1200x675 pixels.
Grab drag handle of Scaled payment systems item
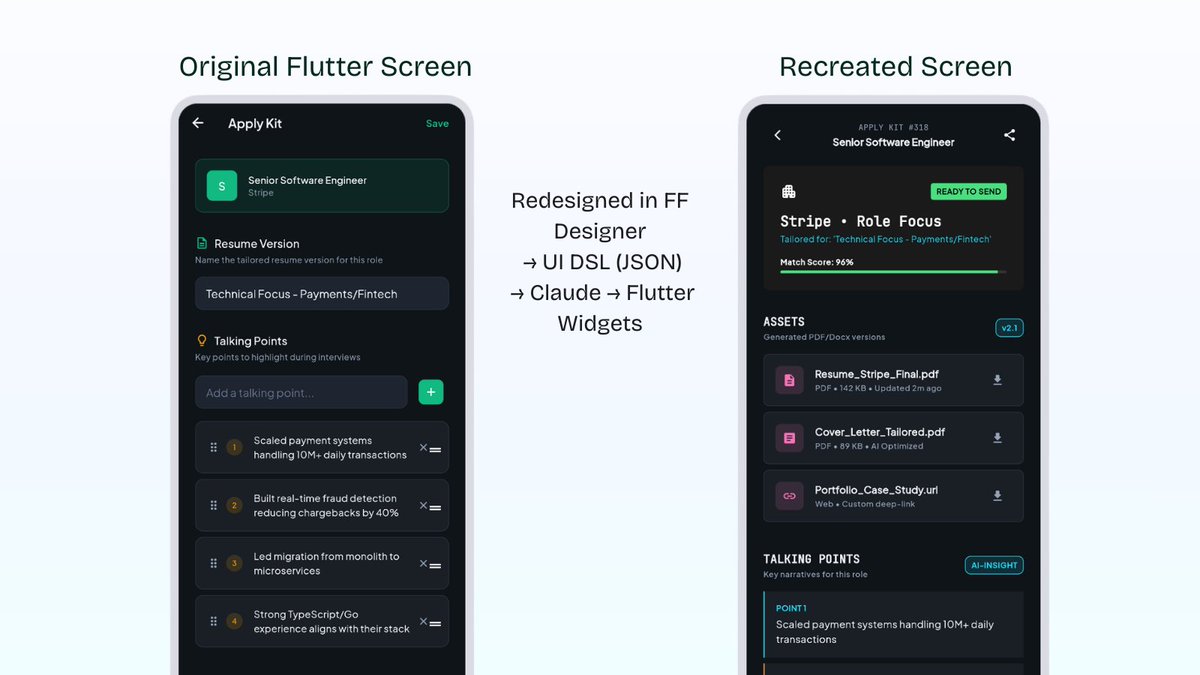pos(213,448)
